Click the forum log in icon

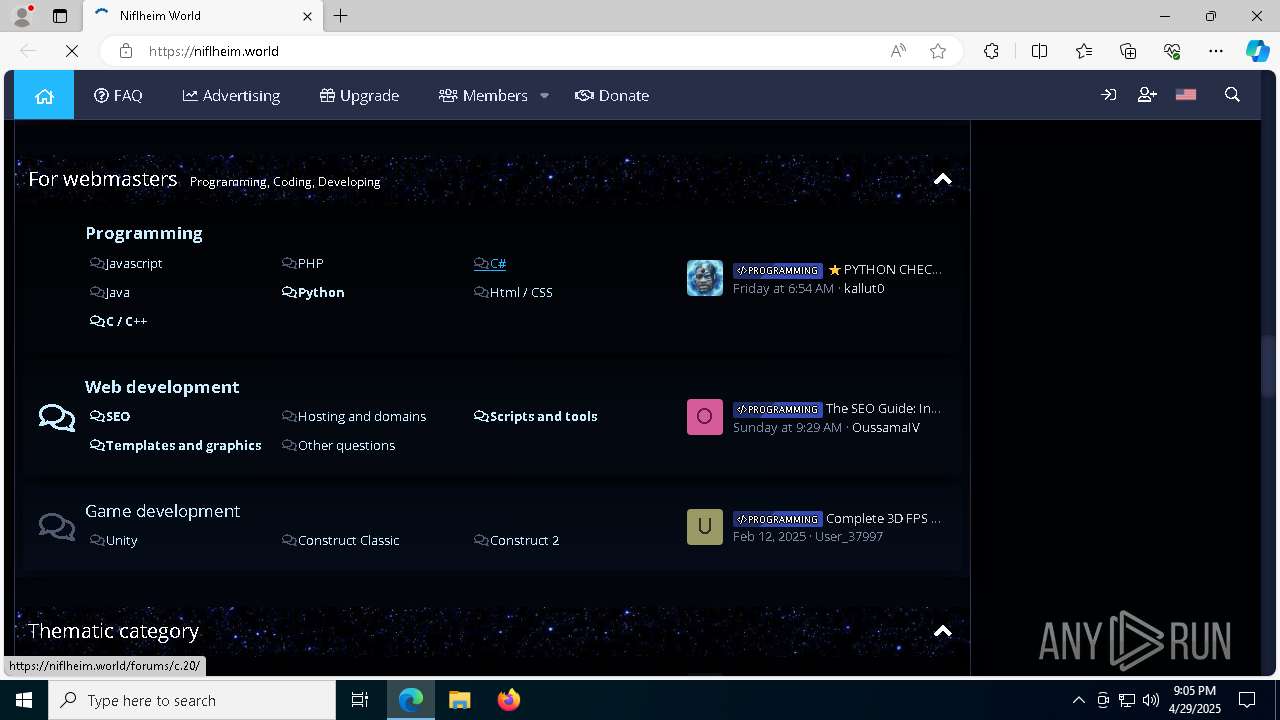coord(1108,95)
